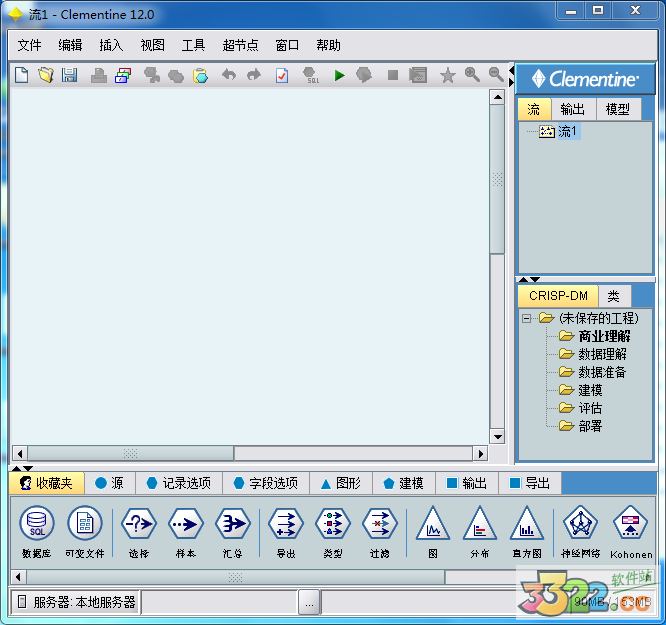Image resolution: width=666 pixels, height=625 pixels.
Task: Open the 图形 palette tab
Action: (x=341, y=483)
